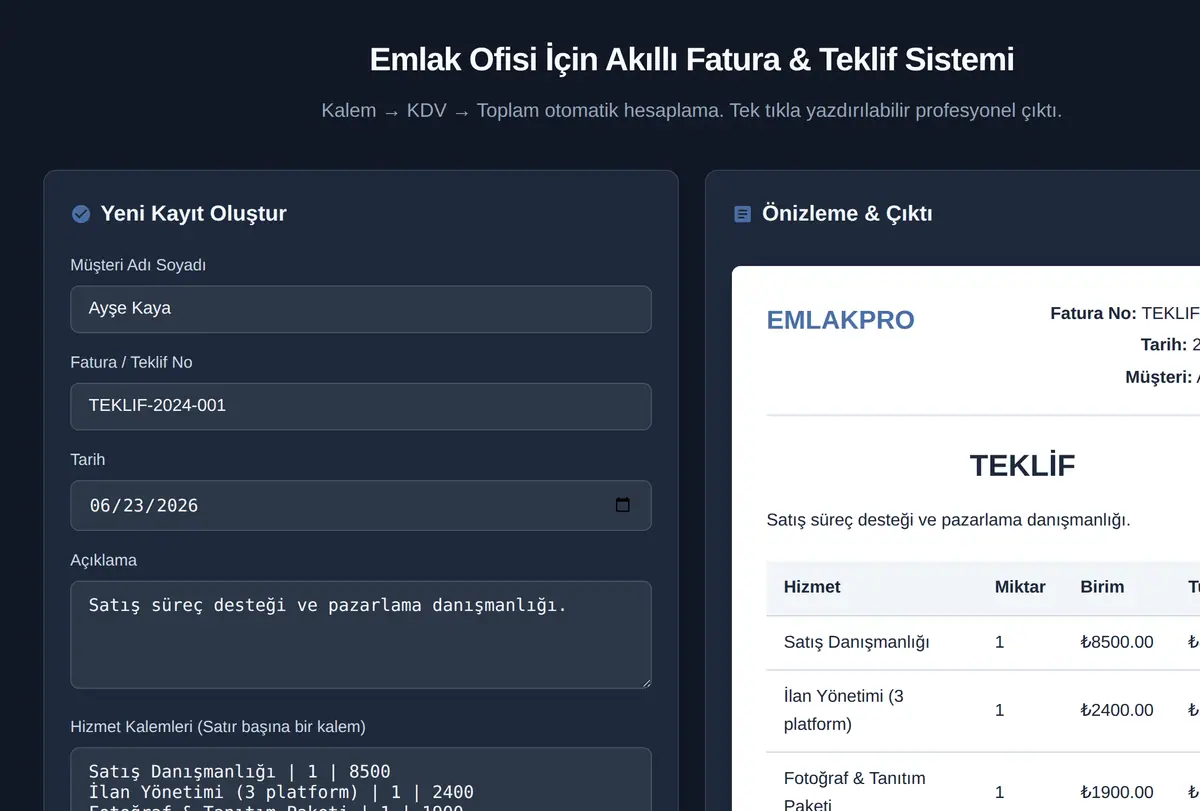The width and height of the screenshot is (1200, 811).
Task: Click the Hizmet Kalemleri field label
Action: pos(218,726)
